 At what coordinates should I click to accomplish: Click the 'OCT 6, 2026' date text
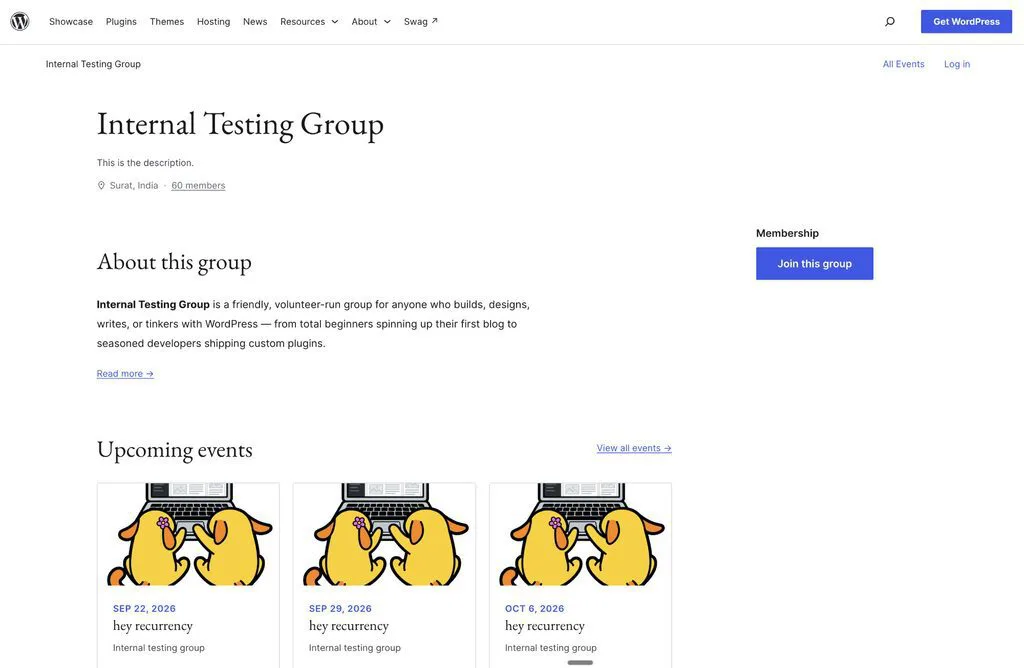coord(534,609)
